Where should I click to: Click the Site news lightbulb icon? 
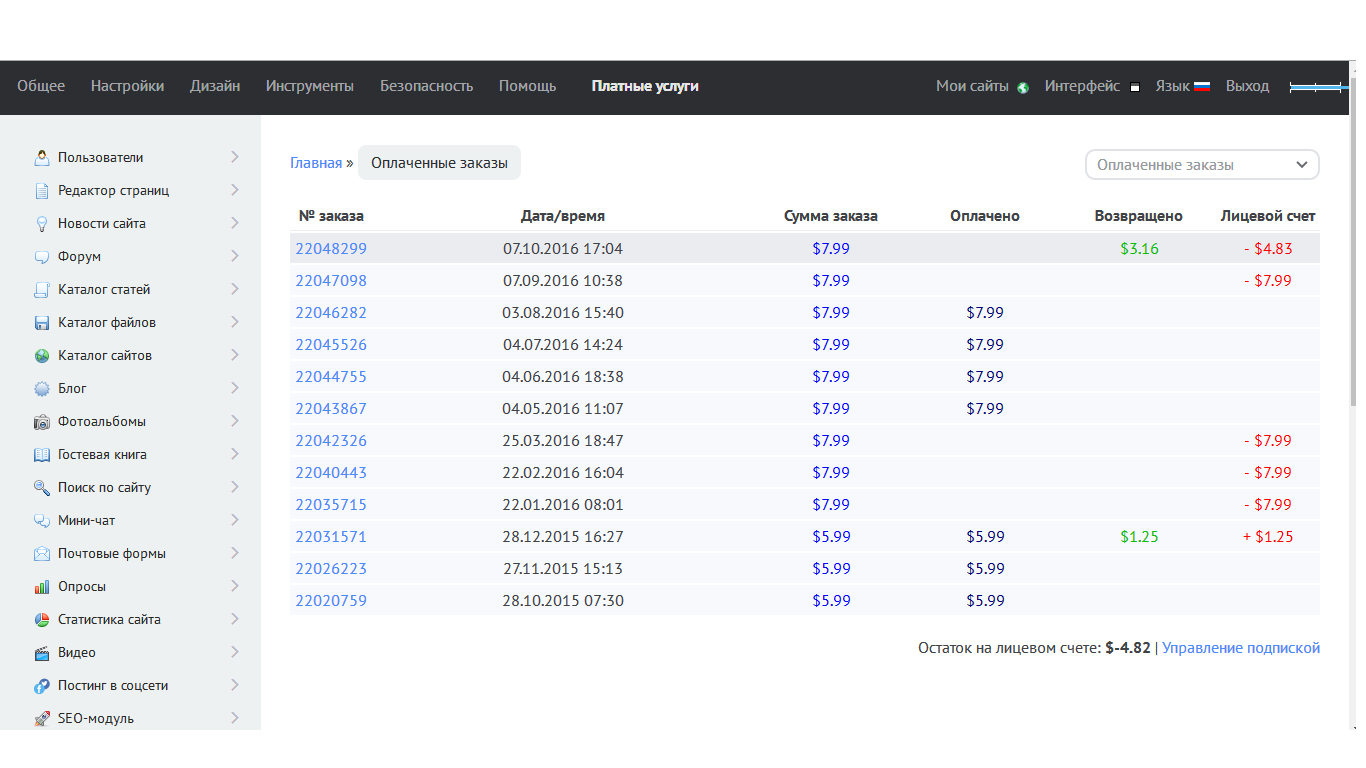[x=42, y=223]
